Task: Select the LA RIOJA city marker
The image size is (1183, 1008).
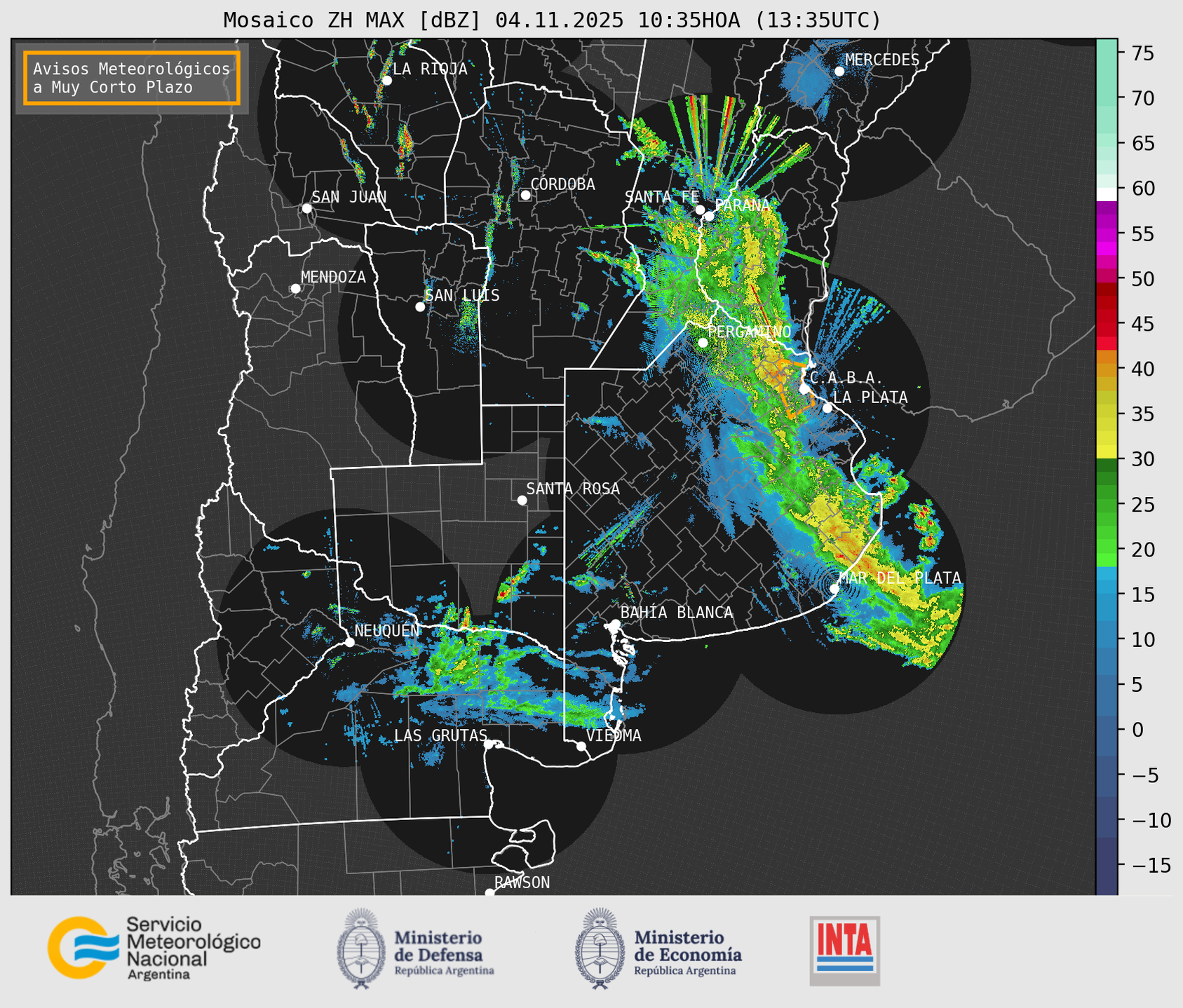Action: point(386,80)
